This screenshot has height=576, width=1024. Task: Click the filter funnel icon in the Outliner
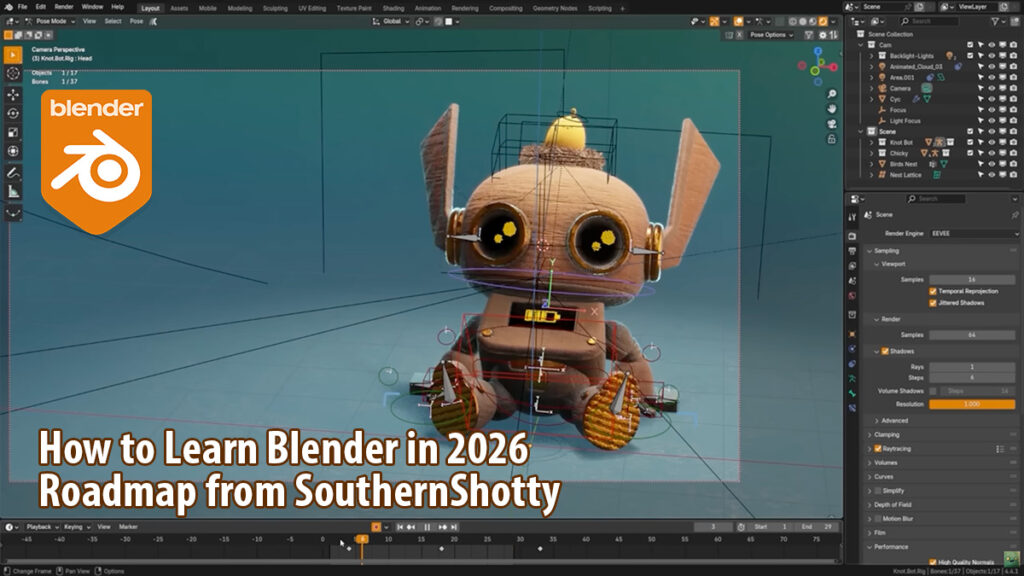[x=995, y=22]
